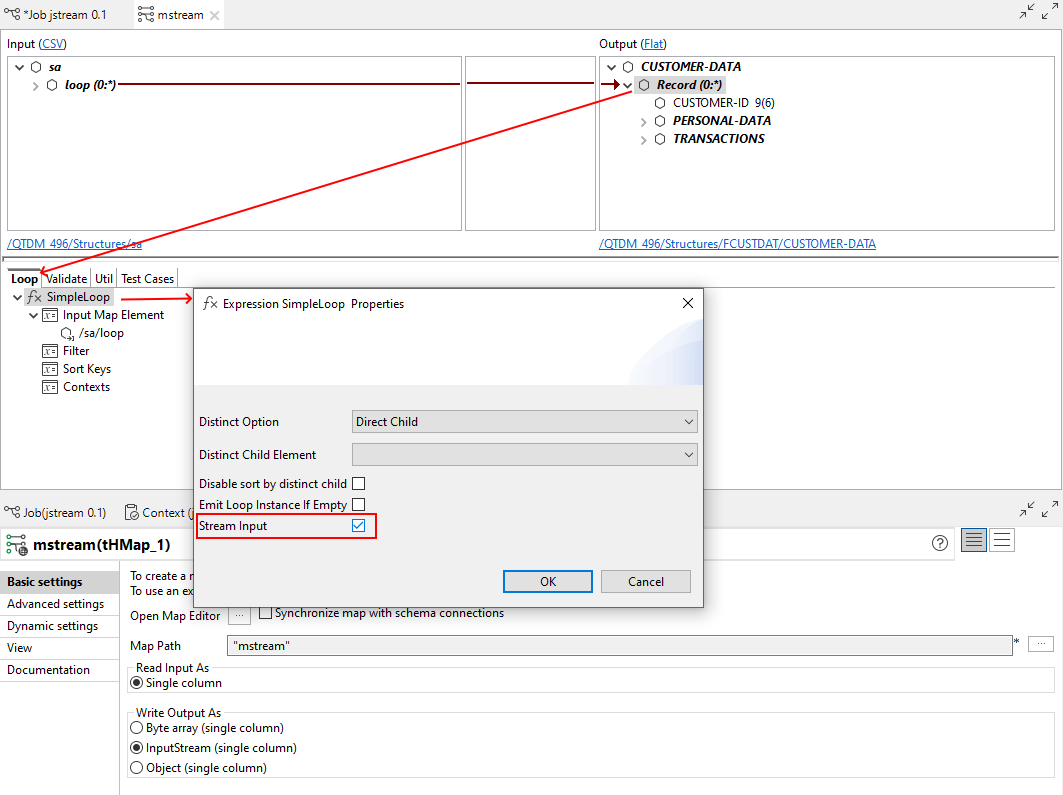The image size is (1063, 795).
Task: Uncheck the Stream Input checkbox
Action: (358, 525)
